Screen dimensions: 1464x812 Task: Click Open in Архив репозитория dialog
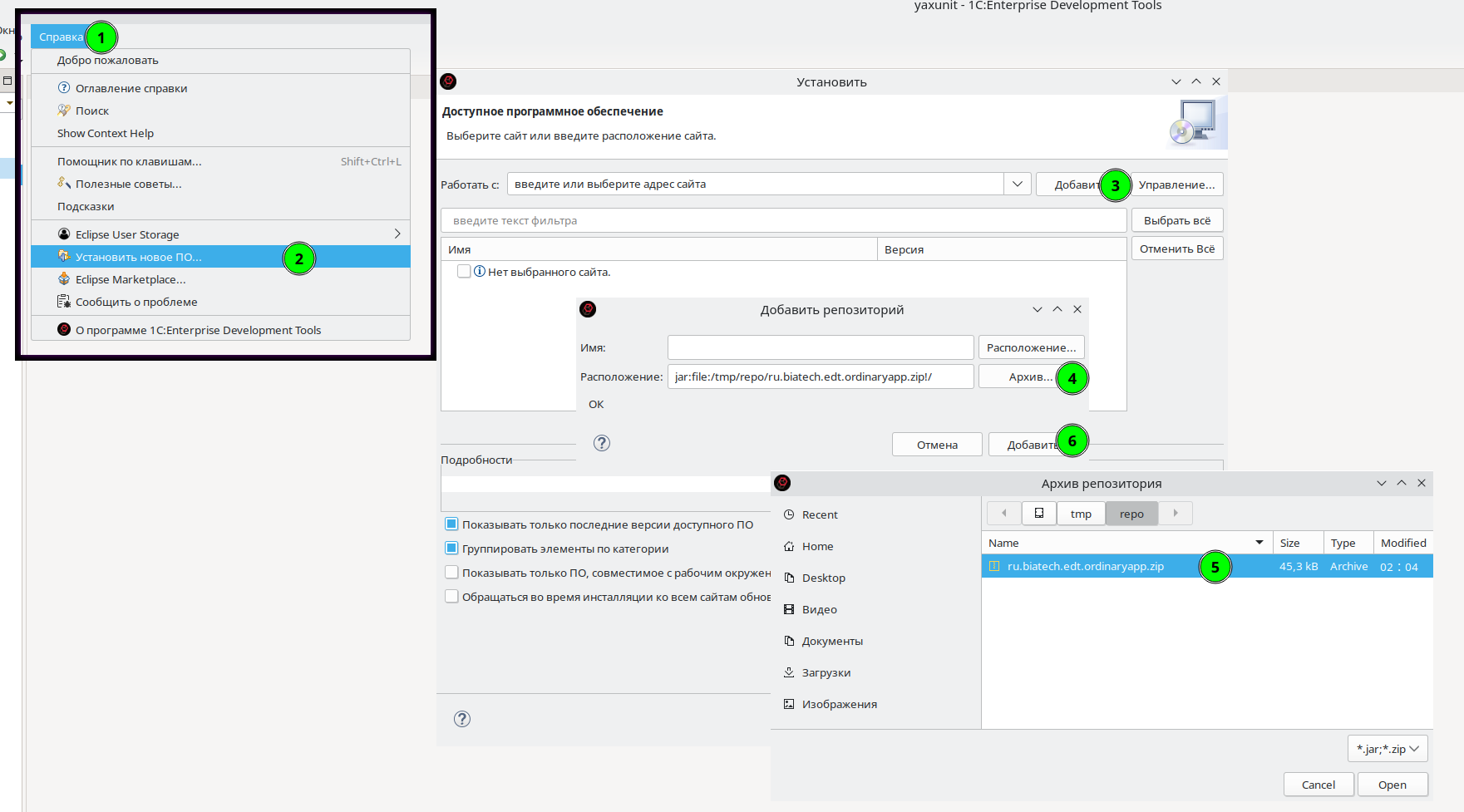click(1393, 785)
